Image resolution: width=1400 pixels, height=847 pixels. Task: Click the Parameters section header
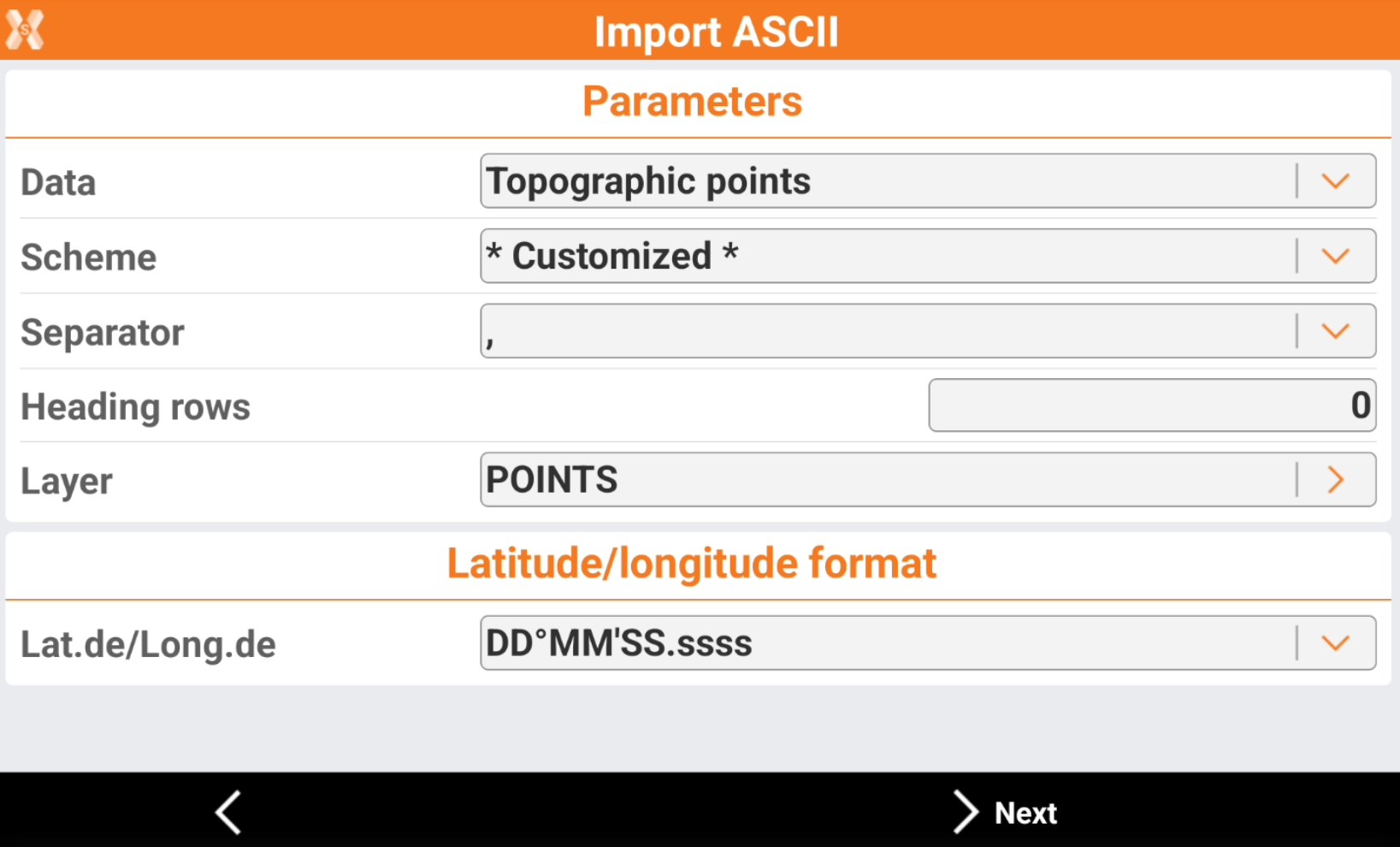(x=692, y=102)
